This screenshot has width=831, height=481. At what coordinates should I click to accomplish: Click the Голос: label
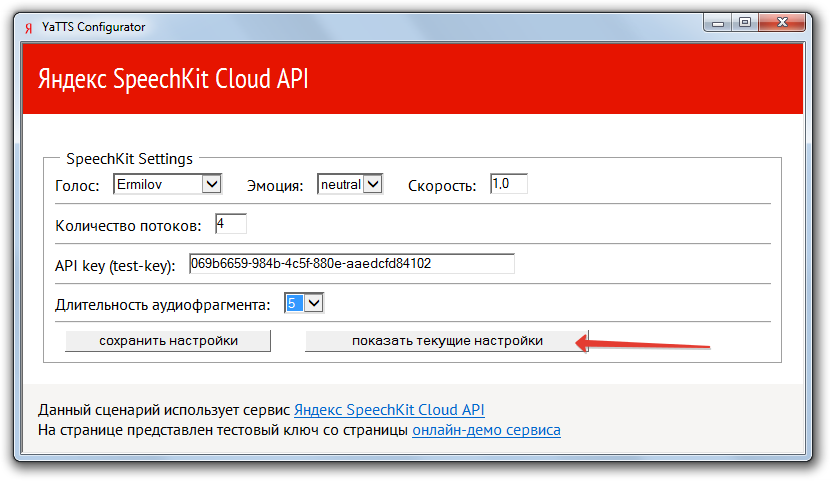click(77, 185)
